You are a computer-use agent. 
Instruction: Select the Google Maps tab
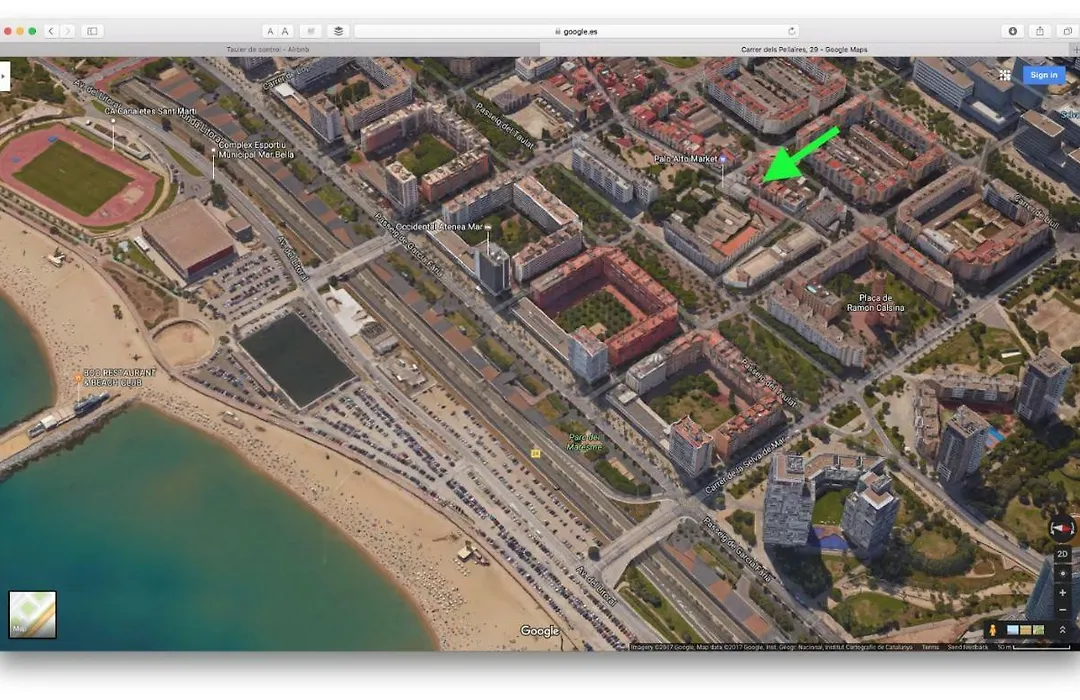804,50
